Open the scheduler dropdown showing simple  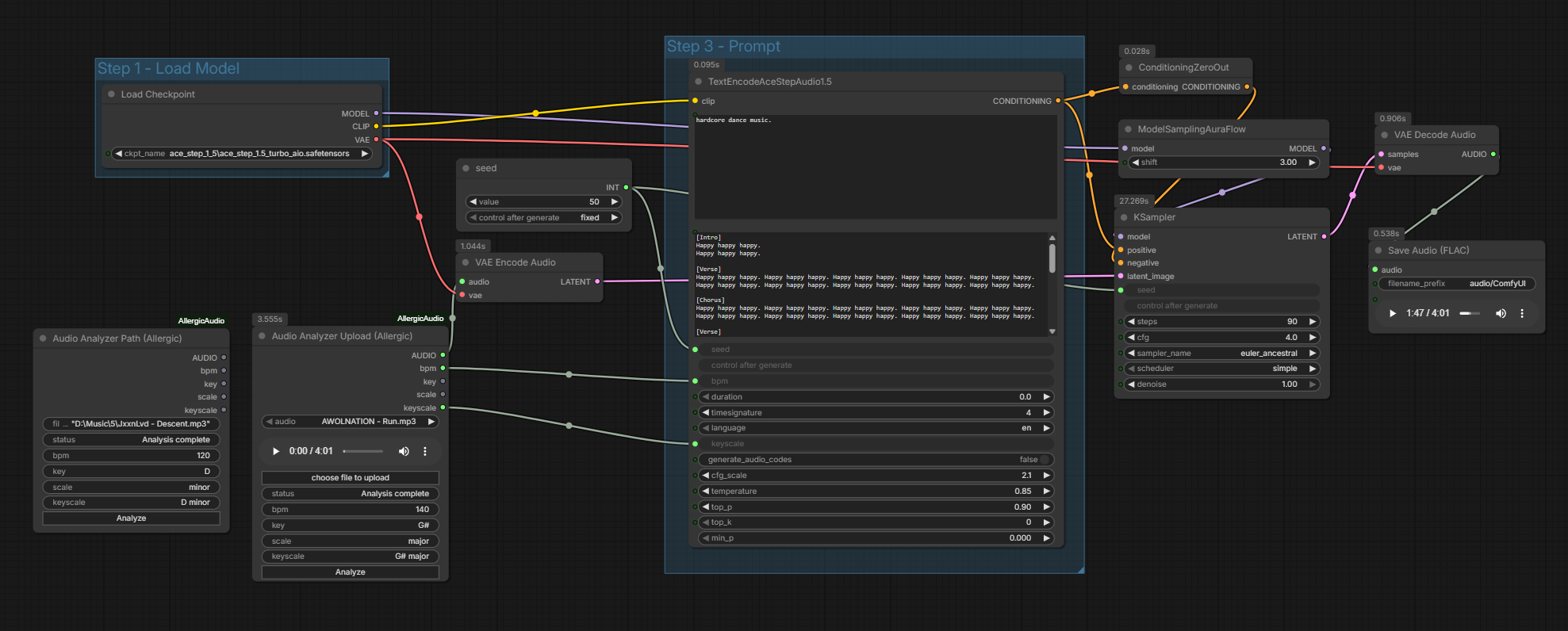click(x=1222, y=369)
